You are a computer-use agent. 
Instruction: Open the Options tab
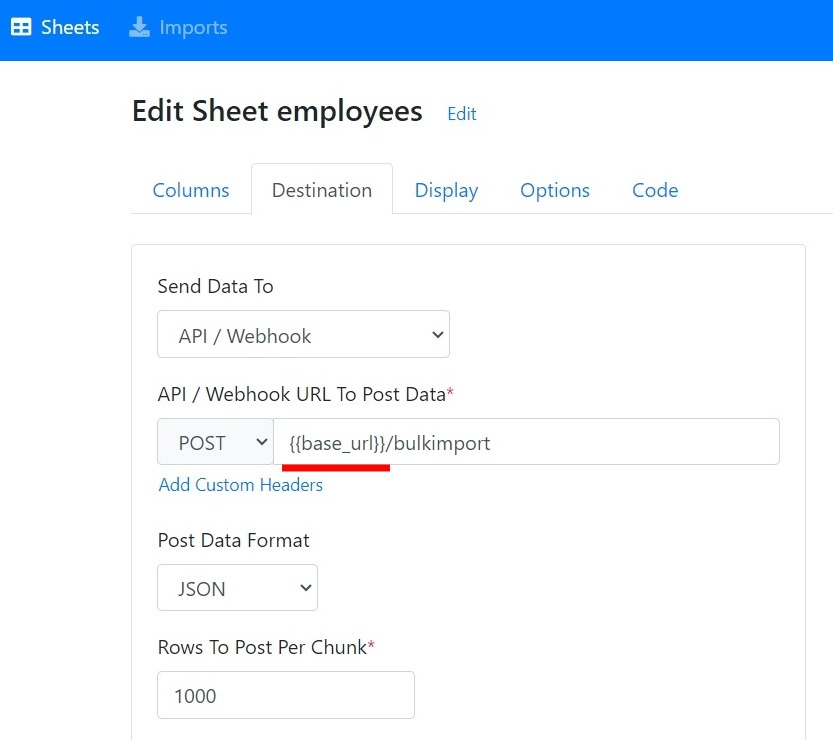tap(555, 190)
